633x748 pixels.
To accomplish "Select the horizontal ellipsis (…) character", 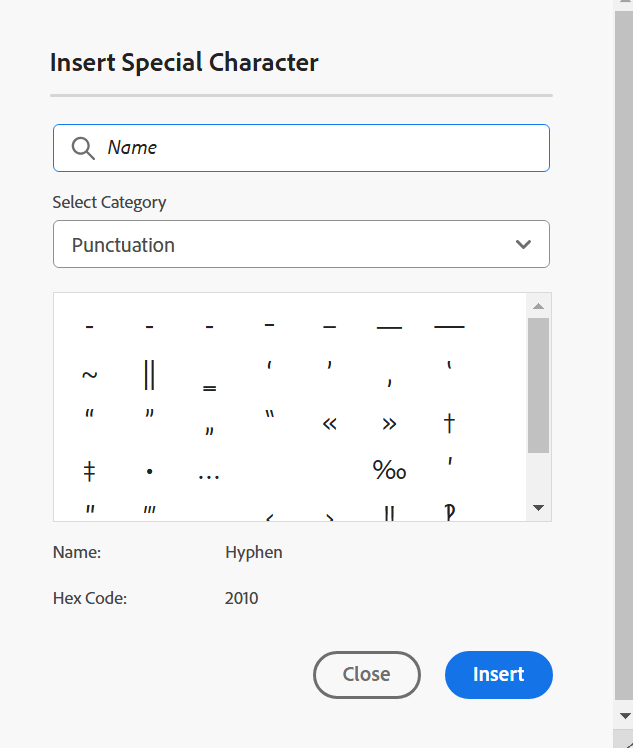I will pos(209,475).
